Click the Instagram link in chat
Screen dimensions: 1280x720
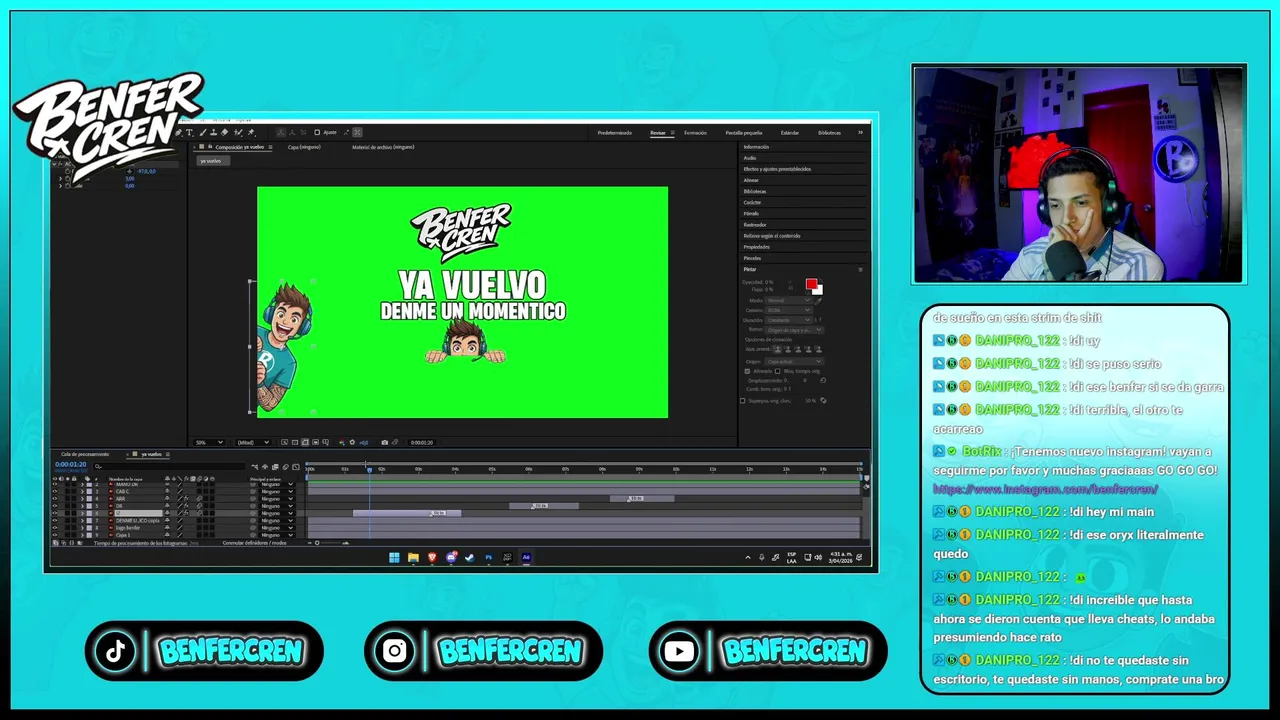(x=1045, y=489)
